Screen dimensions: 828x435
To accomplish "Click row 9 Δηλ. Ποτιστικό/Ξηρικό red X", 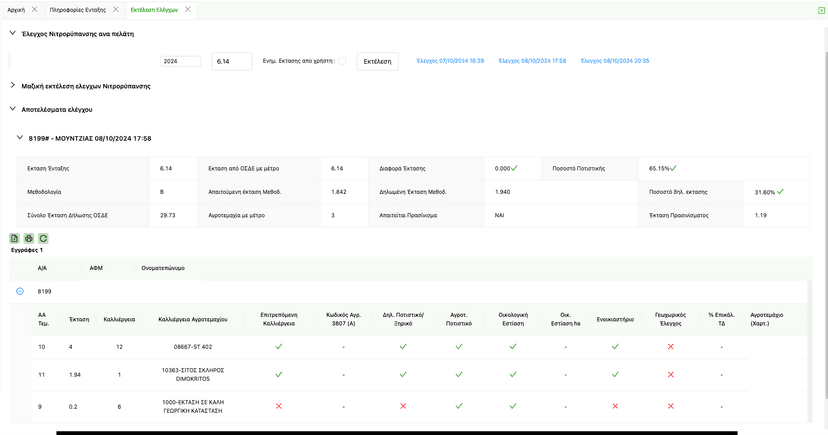I will [x=403, y=406].
